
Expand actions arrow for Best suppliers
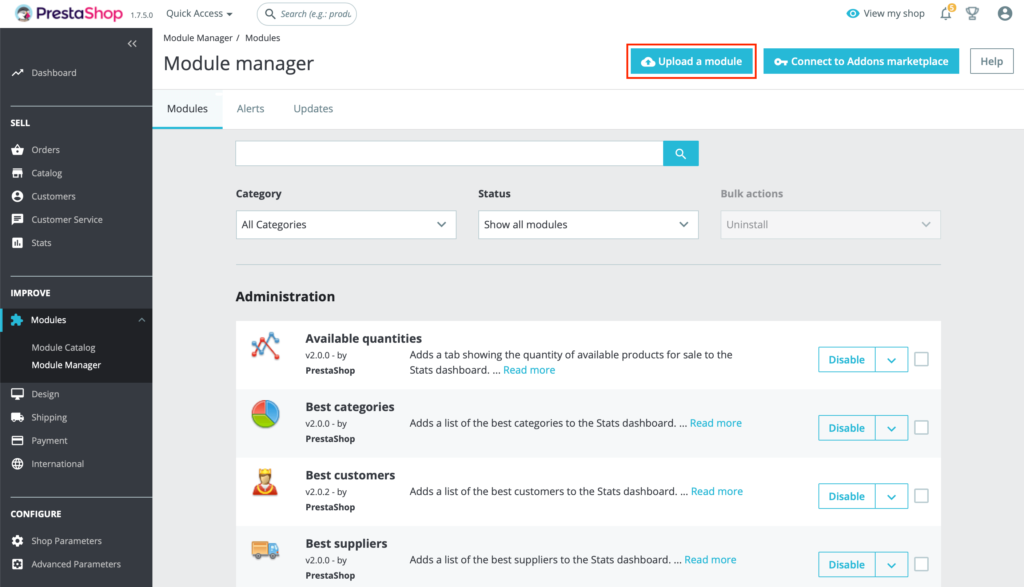click(891, 565)
